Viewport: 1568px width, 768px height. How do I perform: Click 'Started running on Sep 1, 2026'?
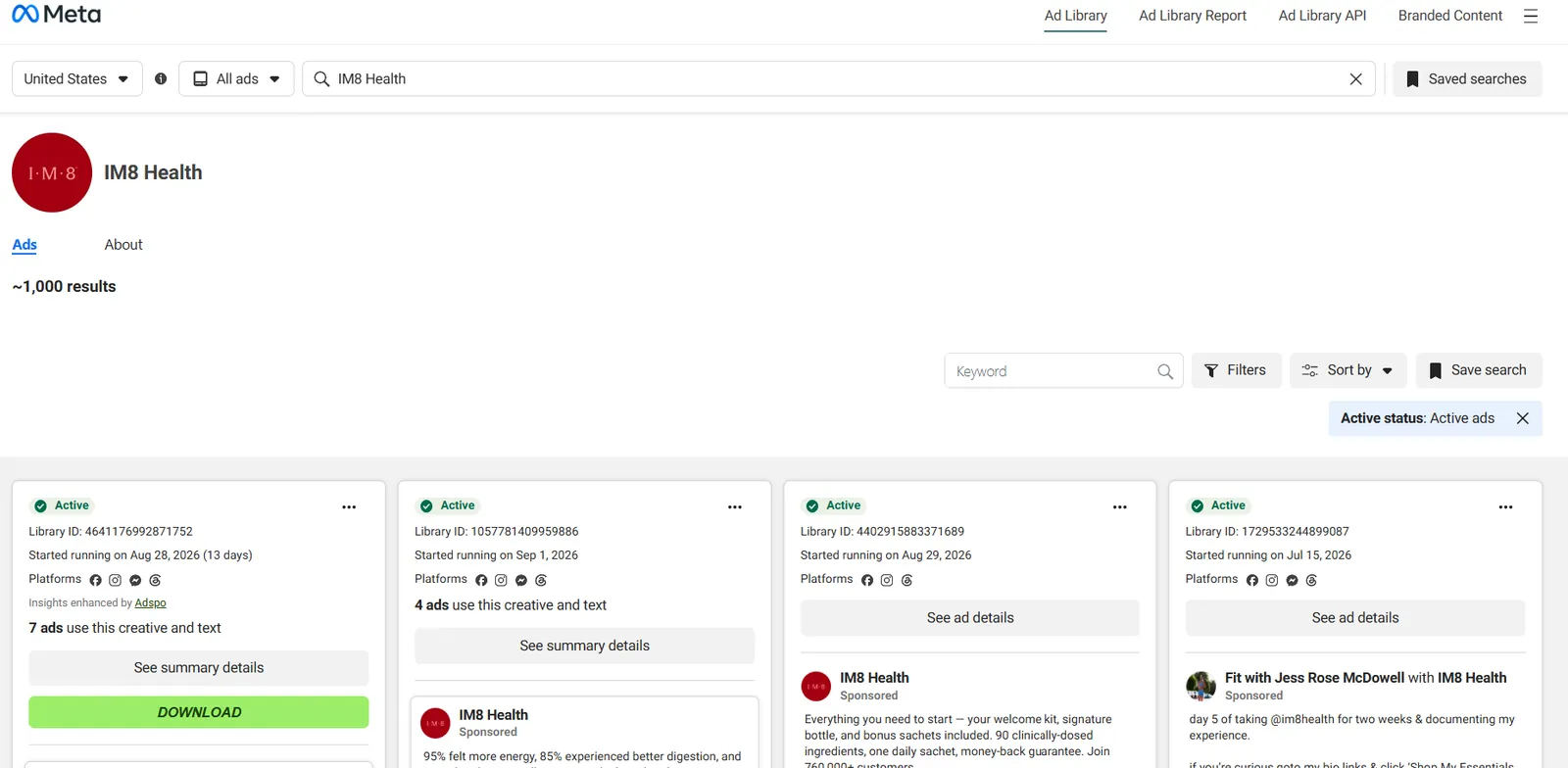tap(496, 555)
